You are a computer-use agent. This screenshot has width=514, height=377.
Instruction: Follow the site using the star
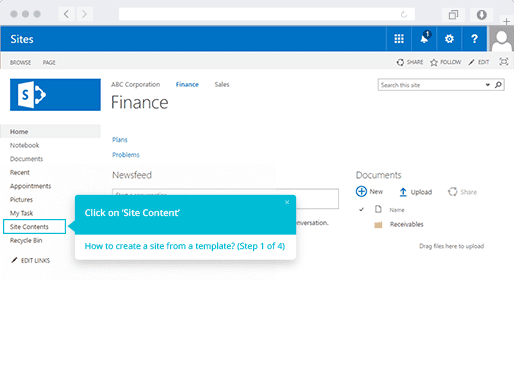pos(445,62)
